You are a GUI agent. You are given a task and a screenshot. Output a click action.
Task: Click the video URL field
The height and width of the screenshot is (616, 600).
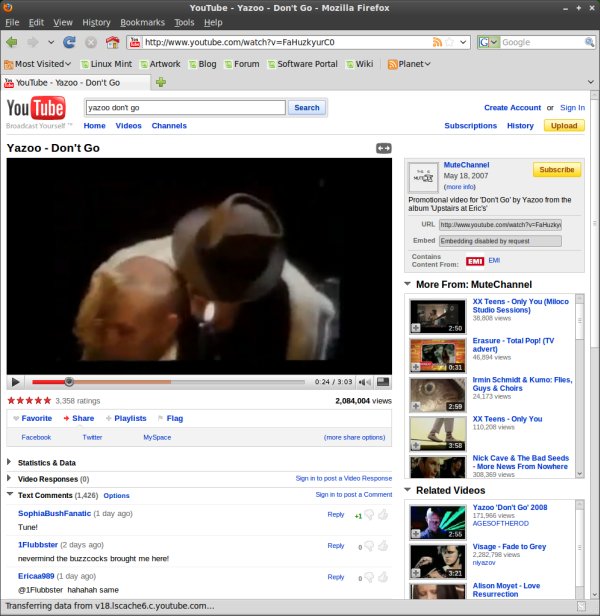pos(500,225)
